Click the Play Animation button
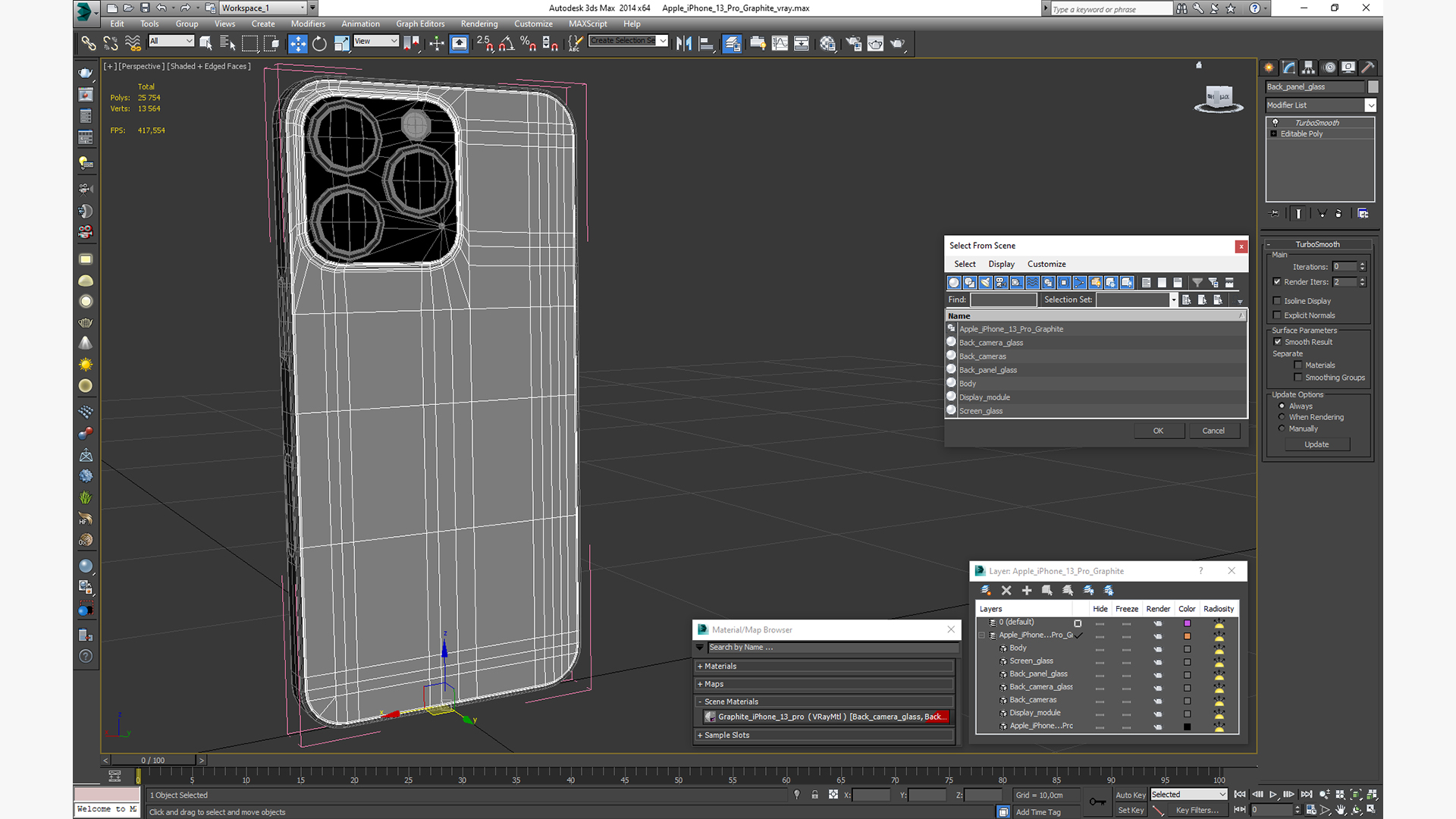Screen dimensions: 1456x819 pyautogui.click(x=1273, y=795)
